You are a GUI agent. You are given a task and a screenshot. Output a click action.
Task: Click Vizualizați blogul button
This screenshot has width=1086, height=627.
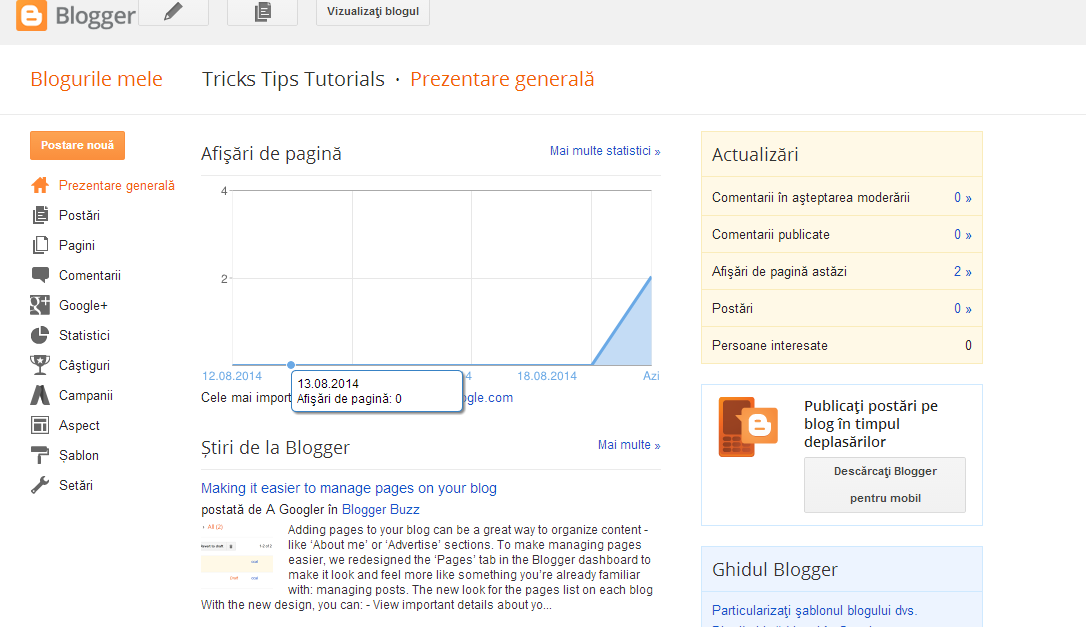373,12
